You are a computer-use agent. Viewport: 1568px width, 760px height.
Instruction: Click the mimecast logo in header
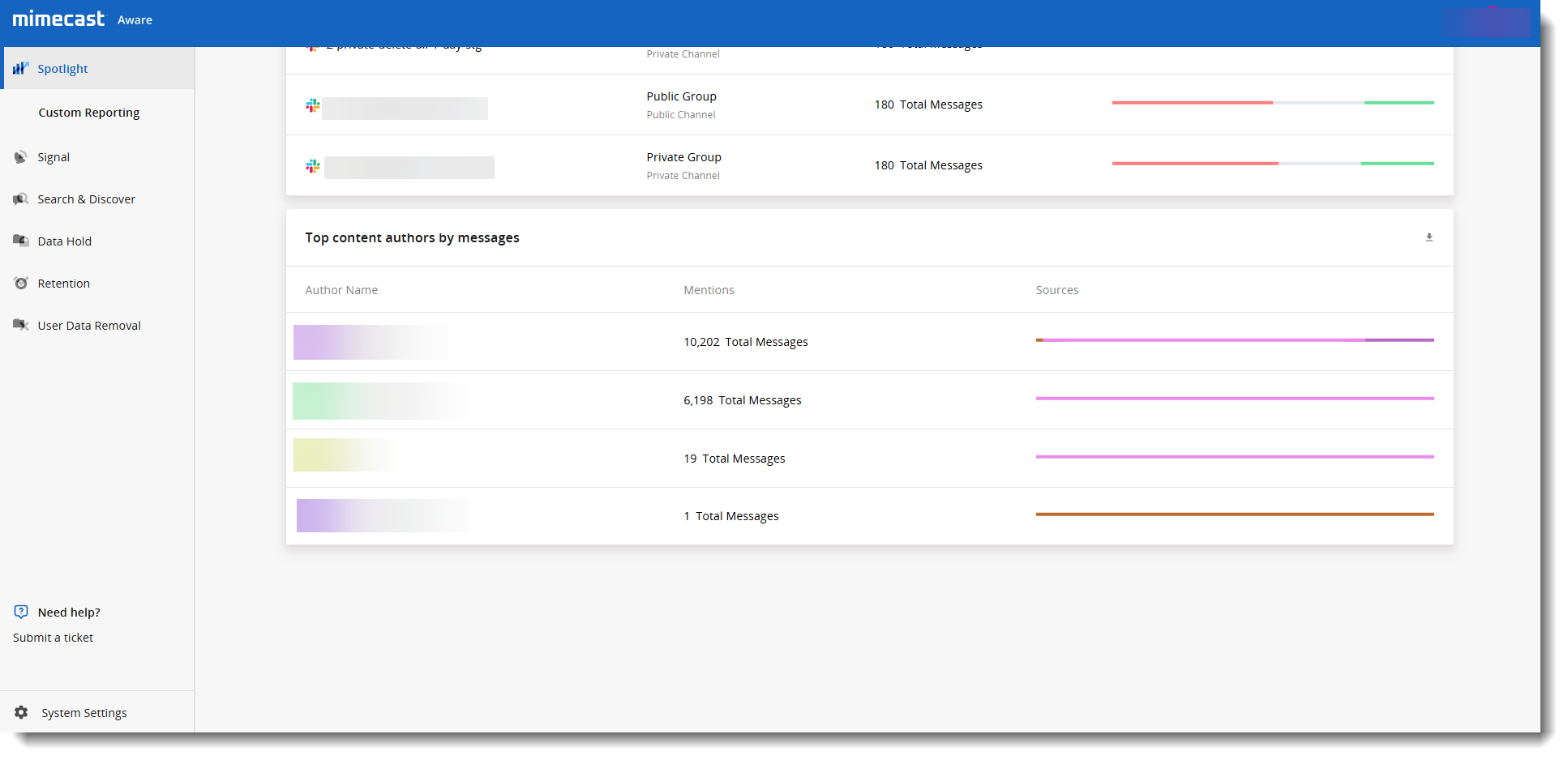58,19
